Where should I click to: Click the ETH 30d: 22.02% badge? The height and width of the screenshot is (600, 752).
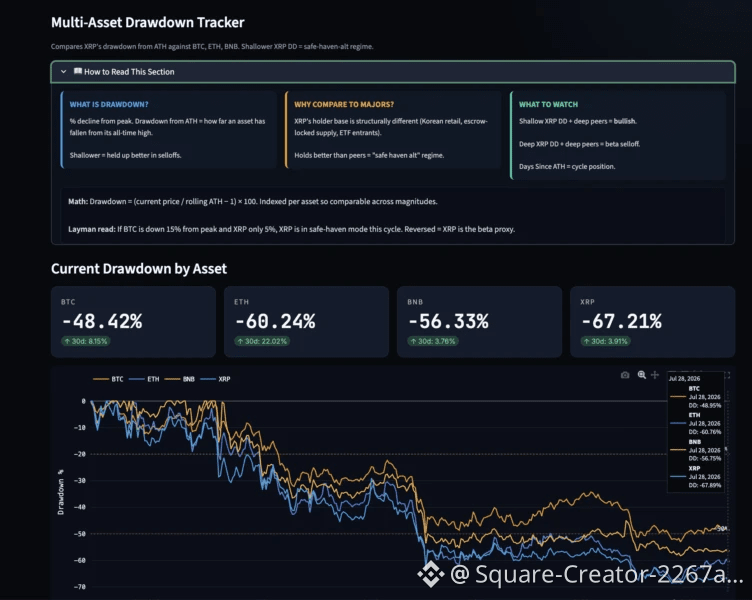(262, 341)
